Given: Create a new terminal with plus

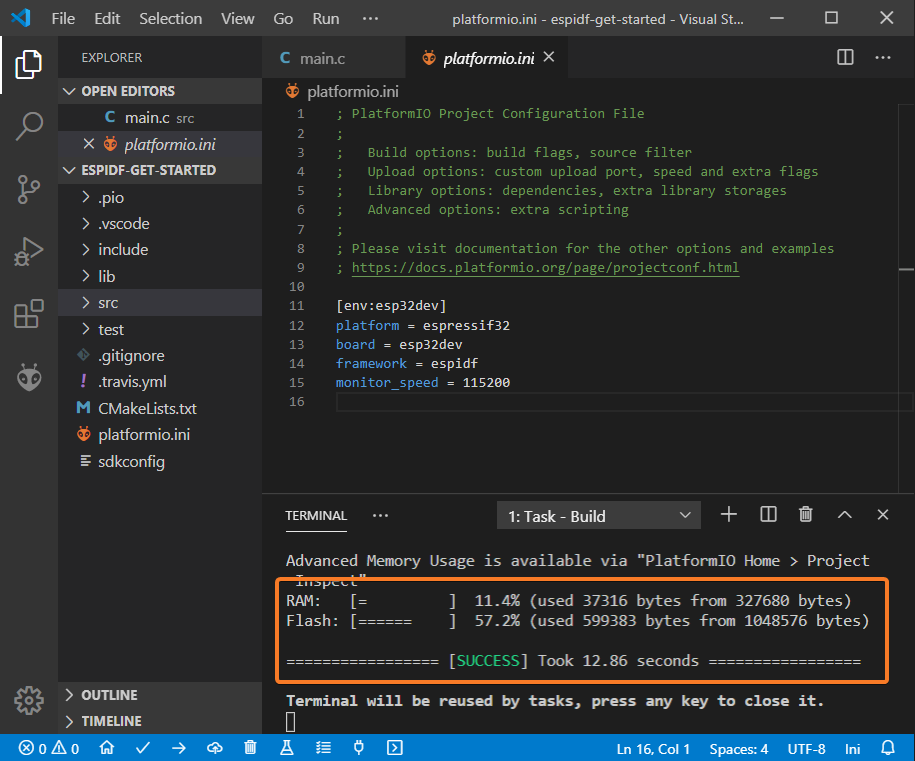Looking at the screenshot, I should [729, 515].
